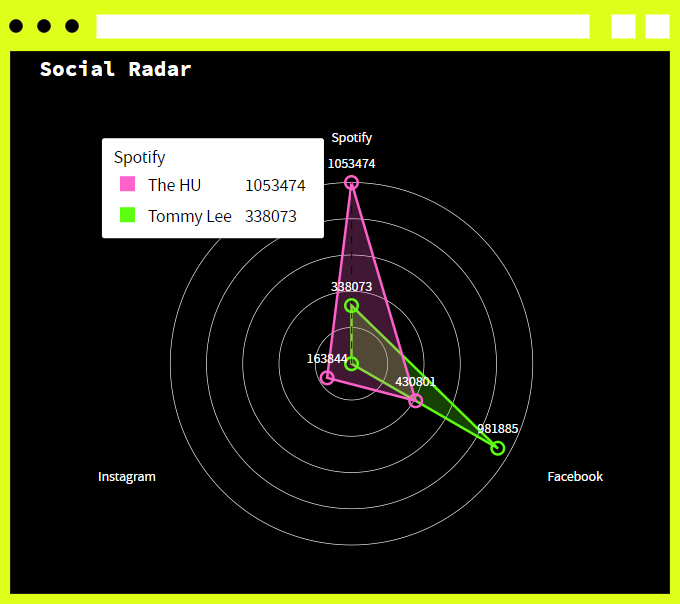Click the Facebook axis label

[x=575, y=477]
